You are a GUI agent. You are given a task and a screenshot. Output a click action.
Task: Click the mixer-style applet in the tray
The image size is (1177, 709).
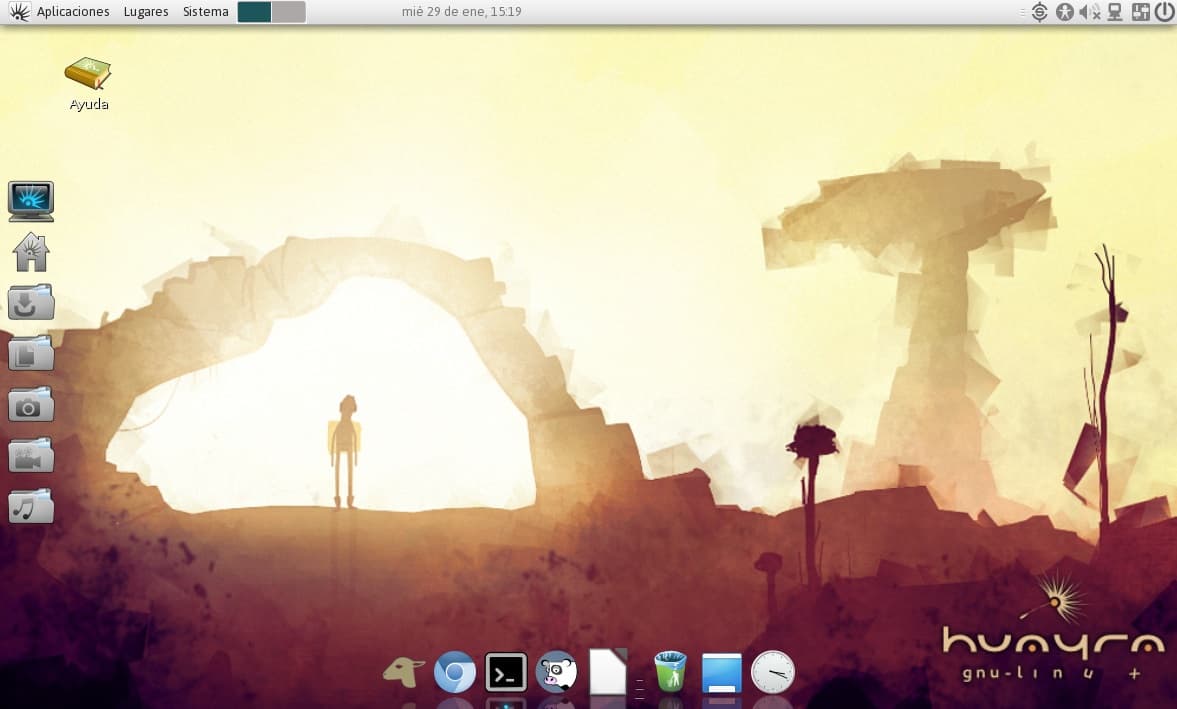[x=1140, y=12]
